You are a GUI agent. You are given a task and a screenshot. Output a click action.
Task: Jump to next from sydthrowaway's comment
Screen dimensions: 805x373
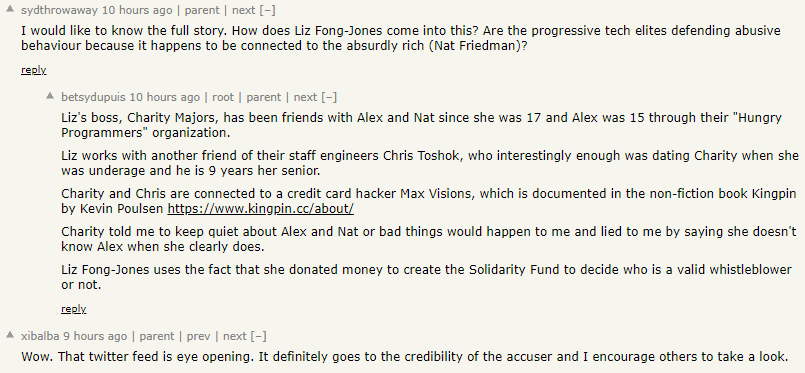click(x=244, y=10)
